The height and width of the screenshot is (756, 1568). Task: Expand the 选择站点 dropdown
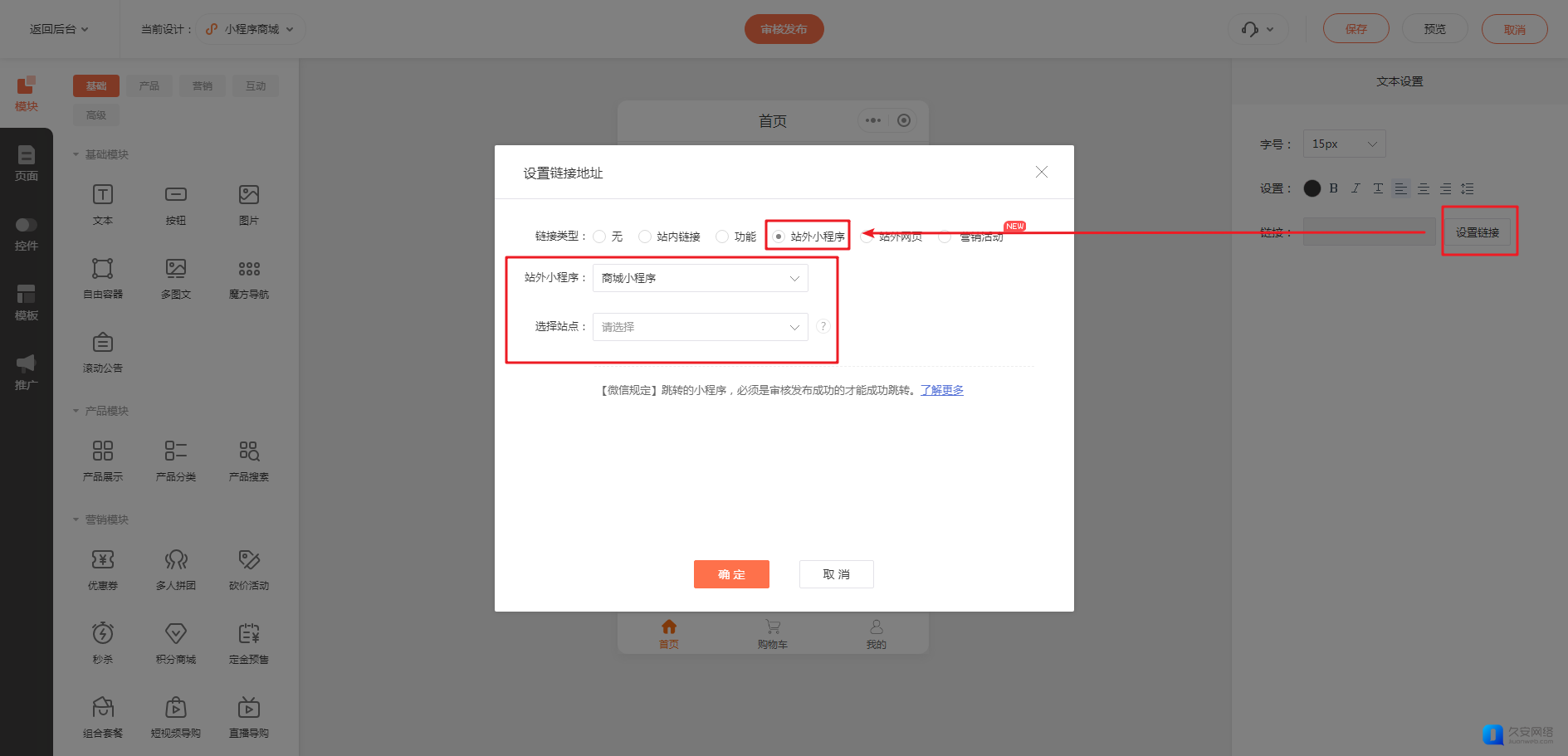pos(700,327)
